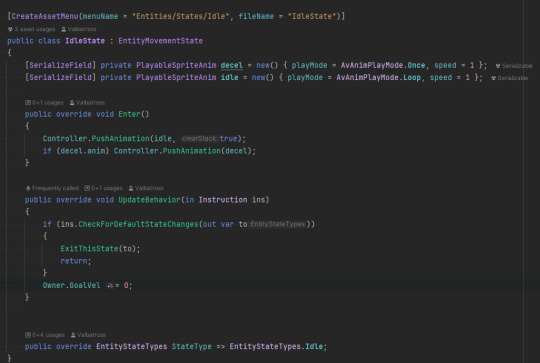Click the CheckForDefaultStateChanges method call
The width and height of the screenshot is (540, 363).
[x=138, y=224]
